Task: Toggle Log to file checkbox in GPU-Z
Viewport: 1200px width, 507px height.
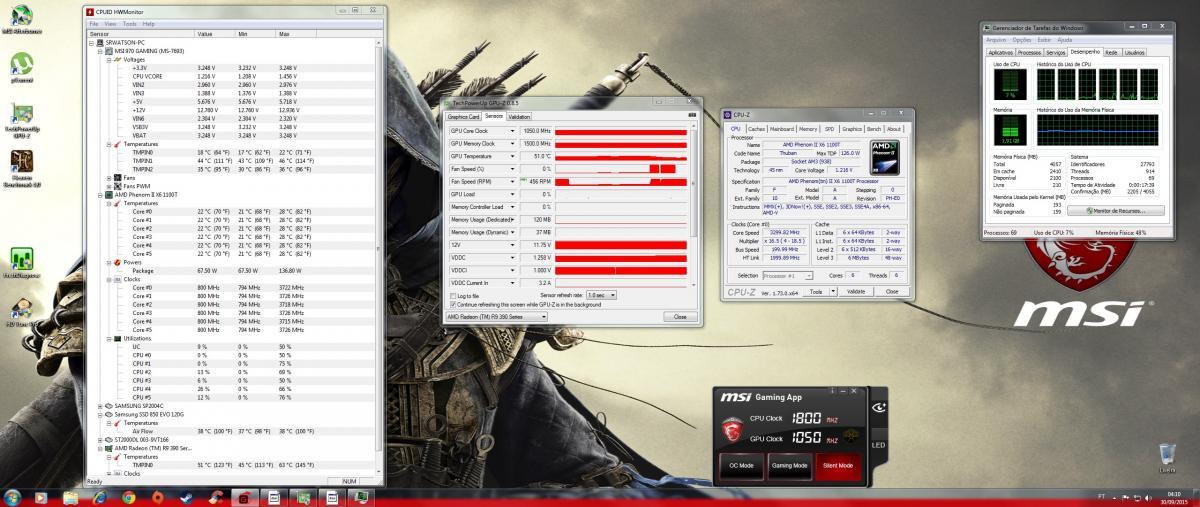Action: (x=451, y=296)
